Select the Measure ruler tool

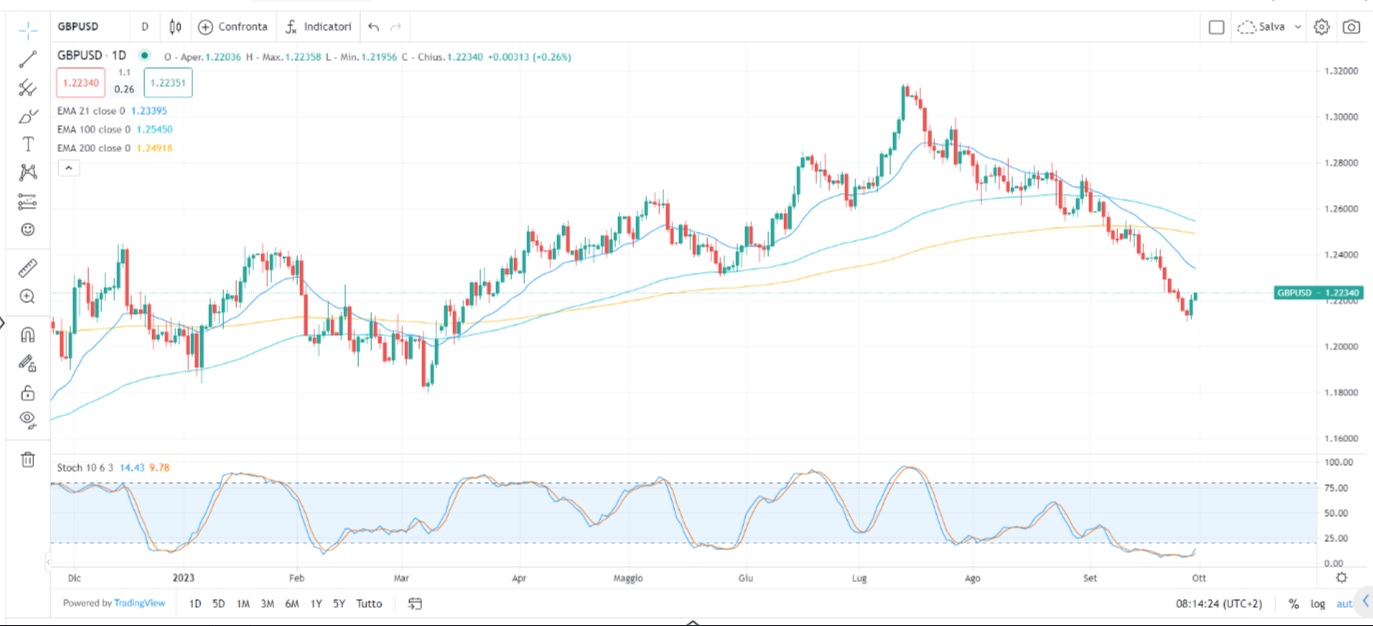pyautogui.click(x=27, y=267)
